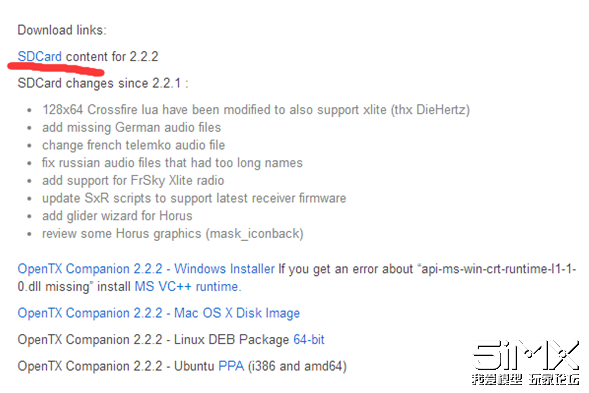Click the Chinese forum text under the logo

[x=526, y=379]
